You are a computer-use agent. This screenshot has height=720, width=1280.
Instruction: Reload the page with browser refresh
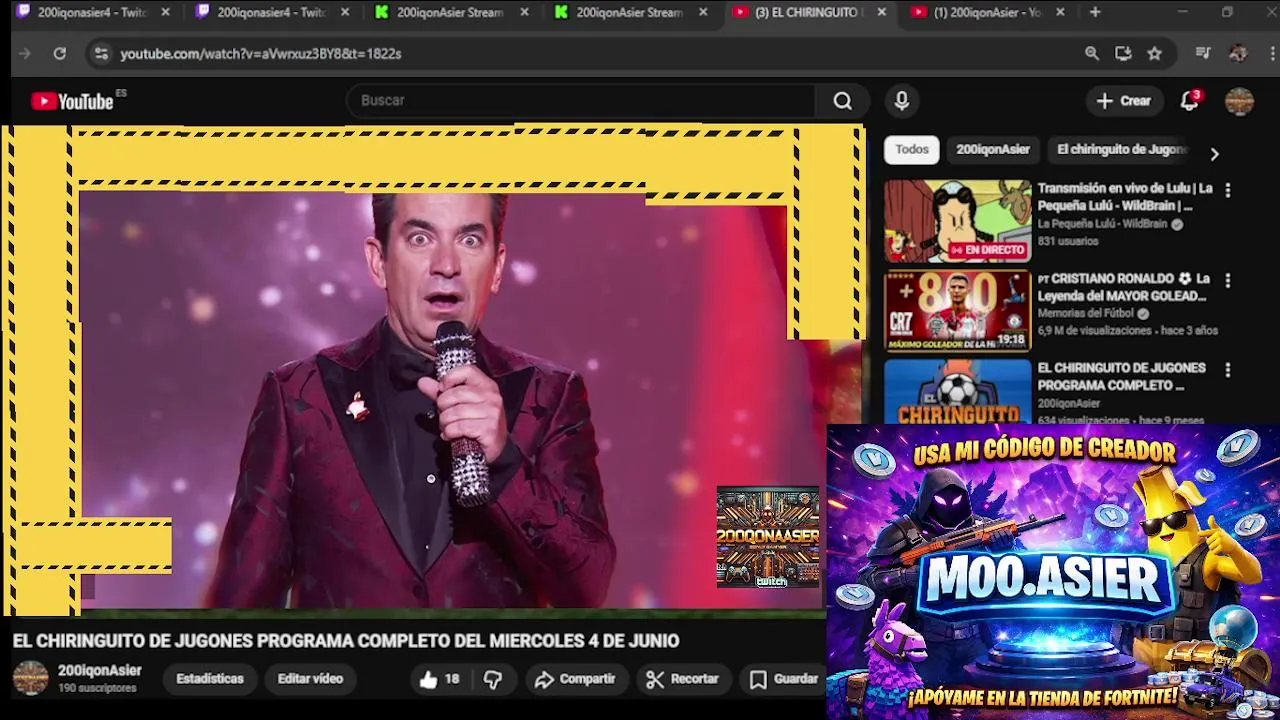point(60,53)
